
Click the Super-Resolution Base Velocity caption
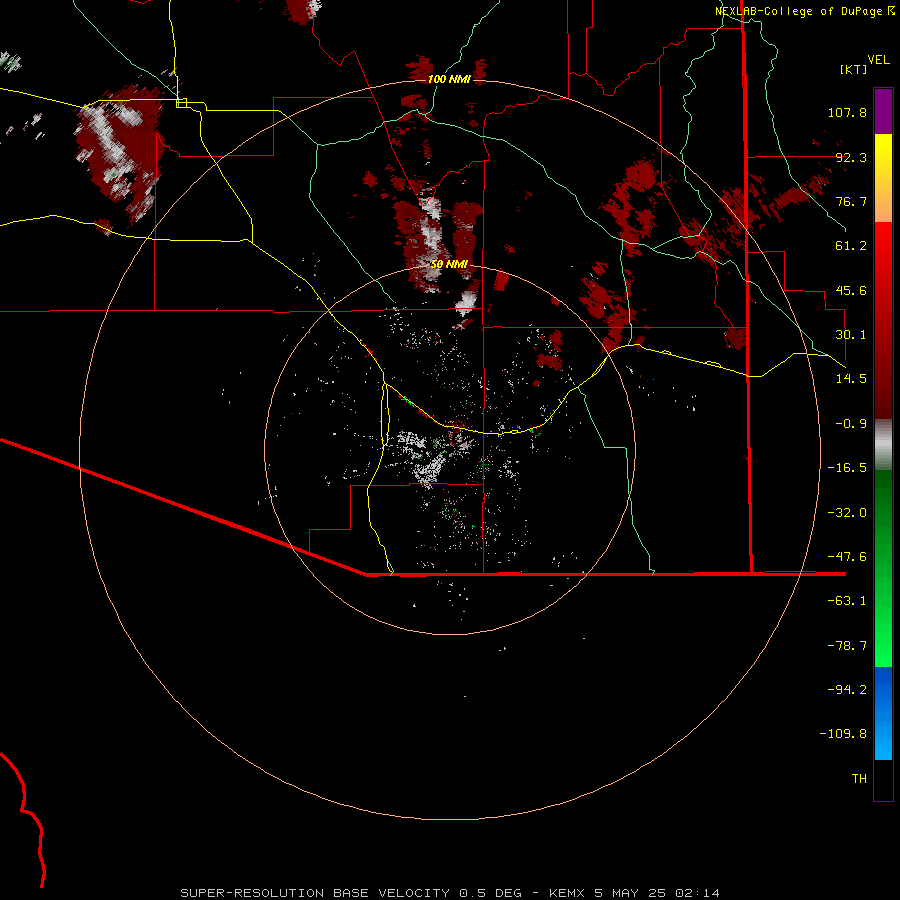click(x=449, y=893)
